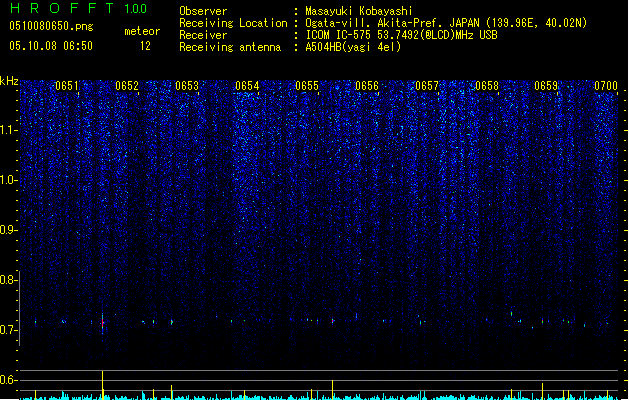Click the 1.0 kHz axis label
Screen dimensions: 629x400
click(x=8, y=180)
